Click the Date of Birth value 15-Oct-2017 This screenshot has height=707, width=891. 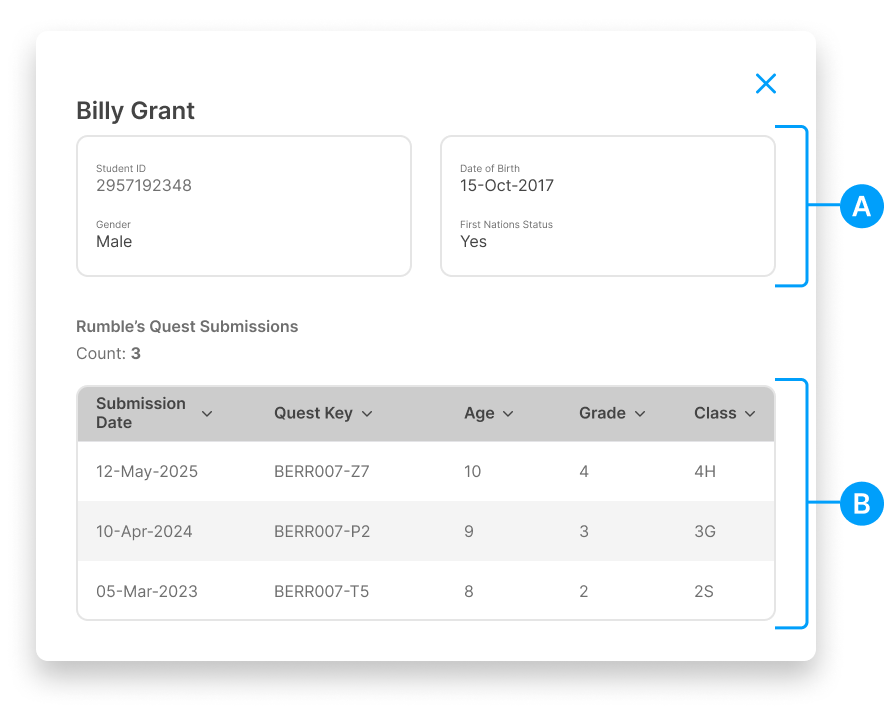[506, 186]
